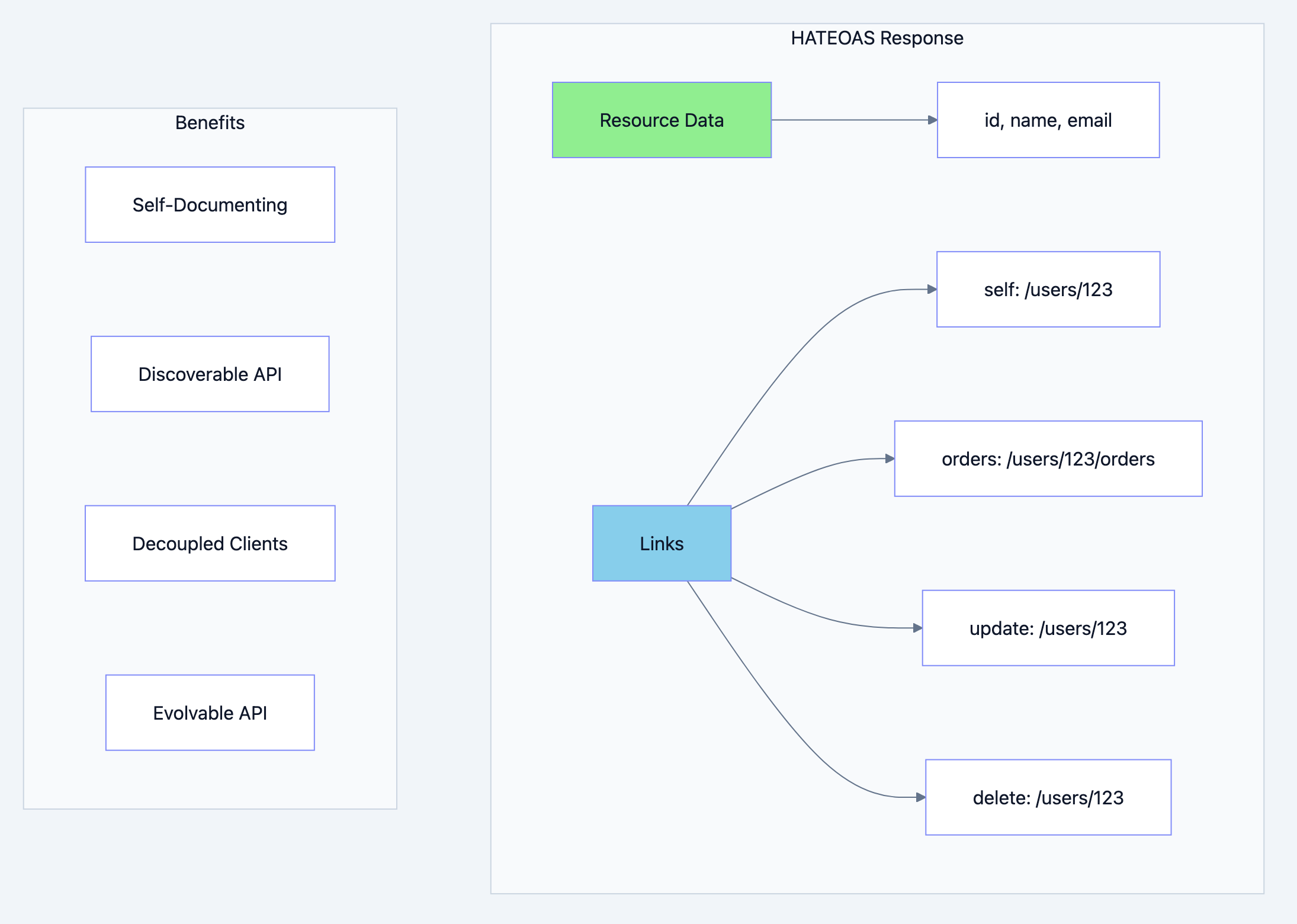Click the arrow from Resource Data
This screenshot has height=924, width=1297.
[853, 120]
